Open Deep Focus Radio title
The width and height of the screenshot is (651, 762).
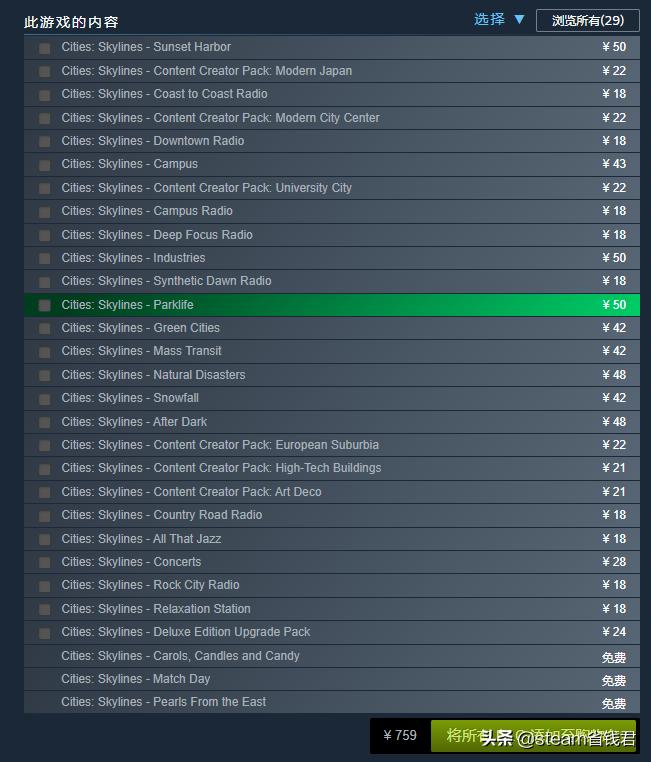click(157, 235)
